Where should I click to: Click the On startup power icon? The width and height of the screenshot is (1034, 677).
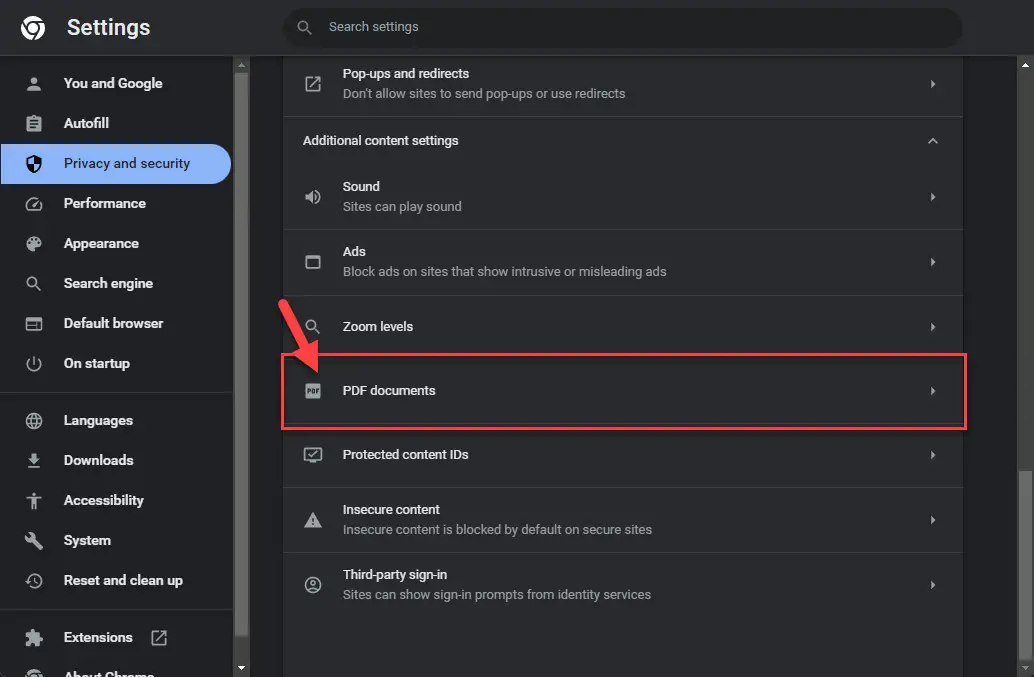(x=34, y=364)
